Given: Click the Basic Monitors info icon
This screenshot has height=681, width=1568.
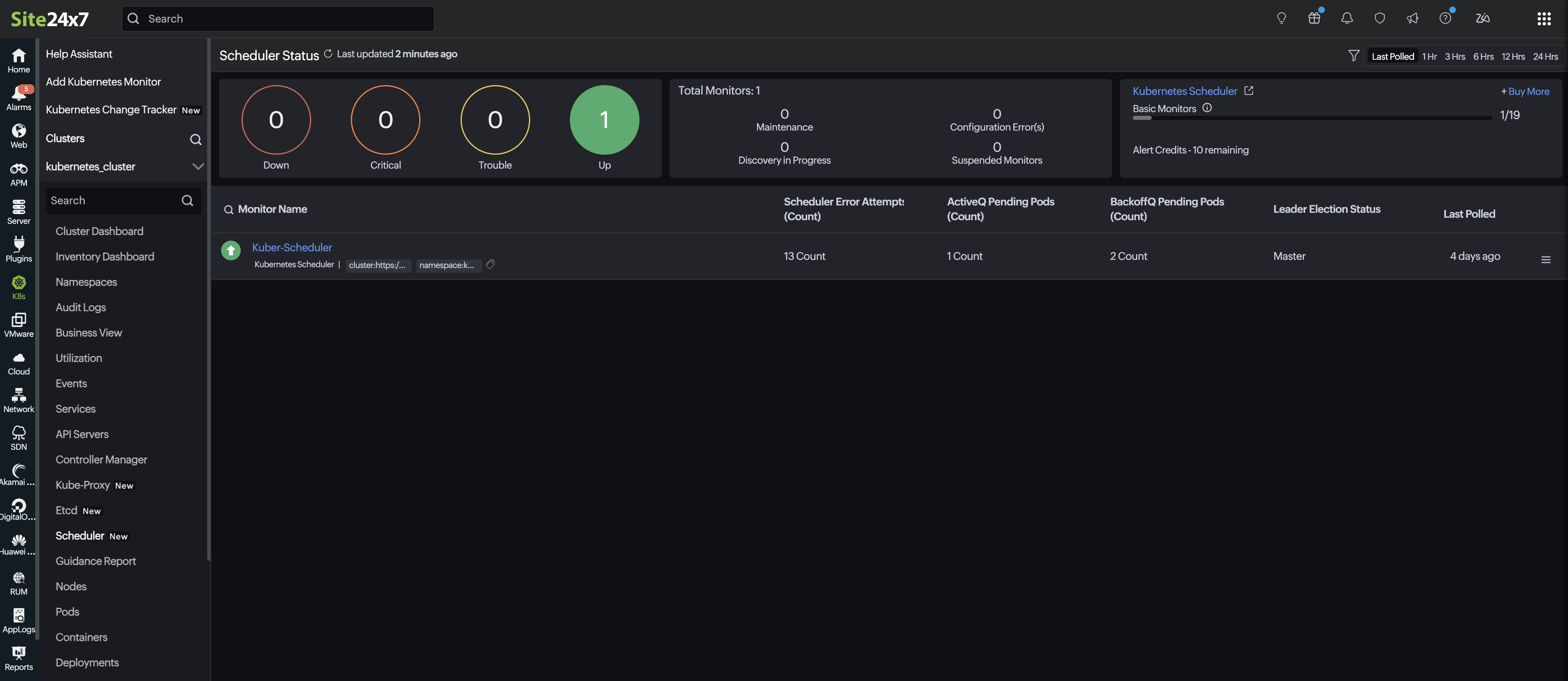Looking at the screenshot, I should coord(1207,108).
